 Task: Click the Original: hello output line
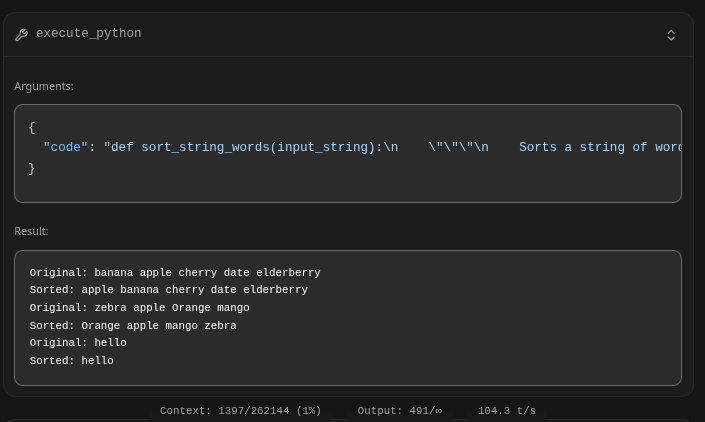pyautogui.click(x=78, y=343)
